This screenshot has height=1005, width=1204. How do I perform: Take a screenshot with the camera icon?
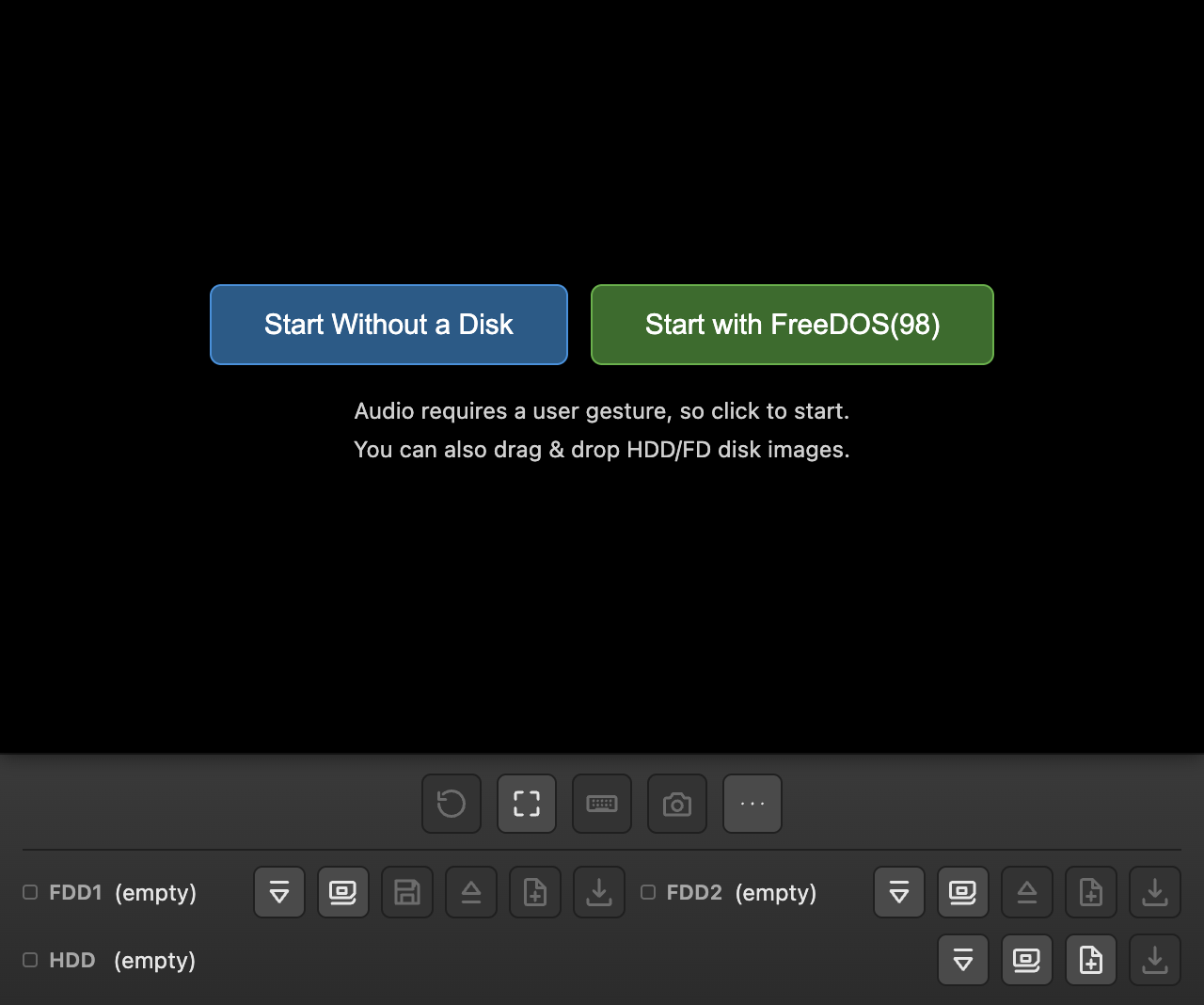click(677, 804)
